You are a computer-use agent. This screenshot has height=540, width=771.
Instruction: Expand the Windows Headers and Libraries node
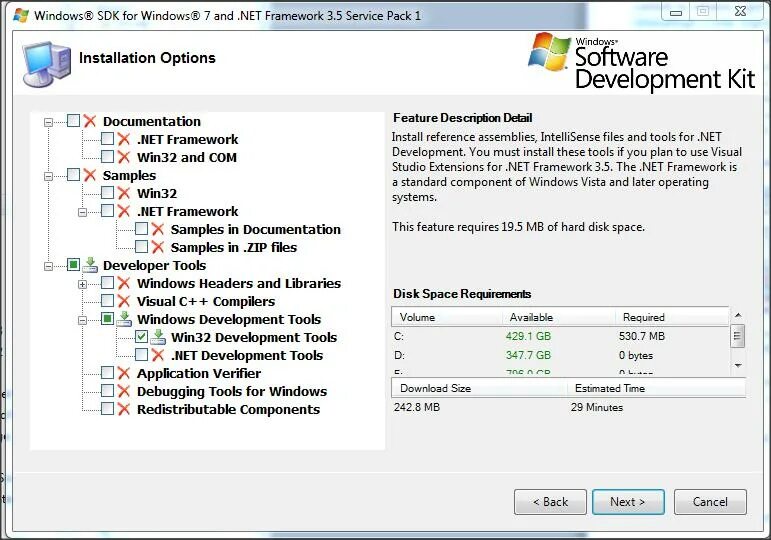(82, 284)
